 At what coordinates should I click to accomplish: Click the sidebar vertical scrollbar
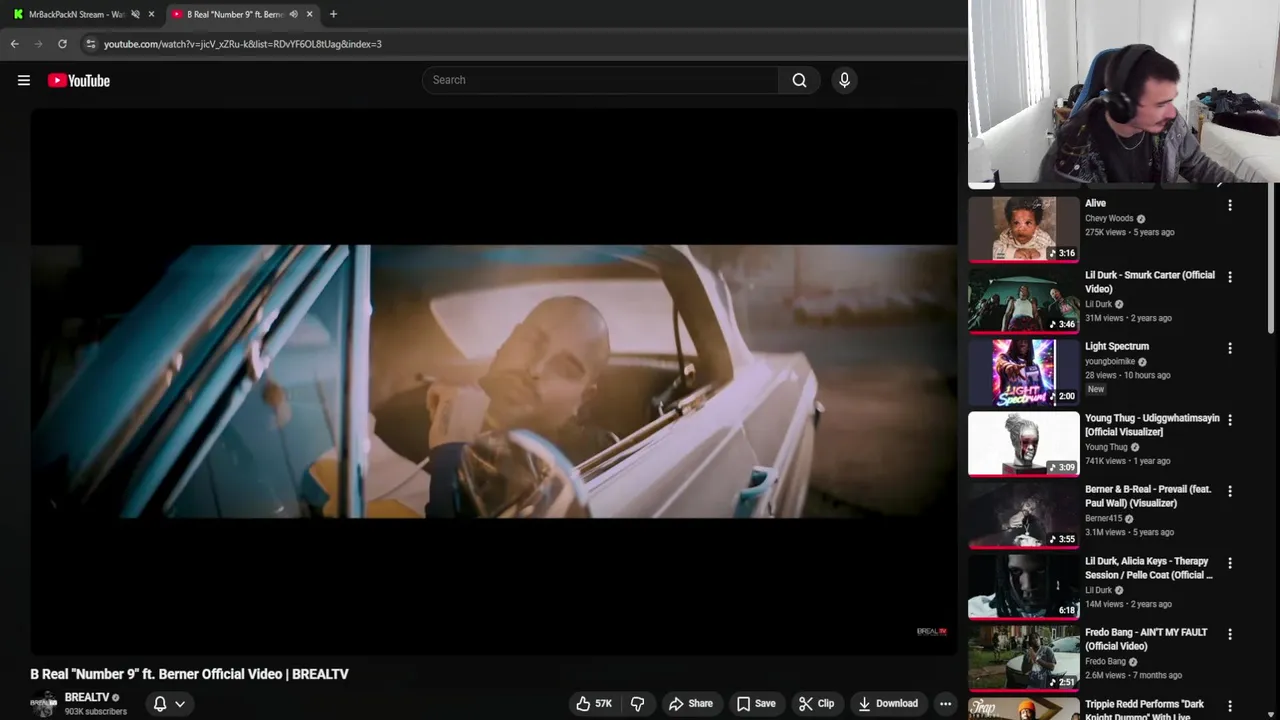coord(1272,260)
